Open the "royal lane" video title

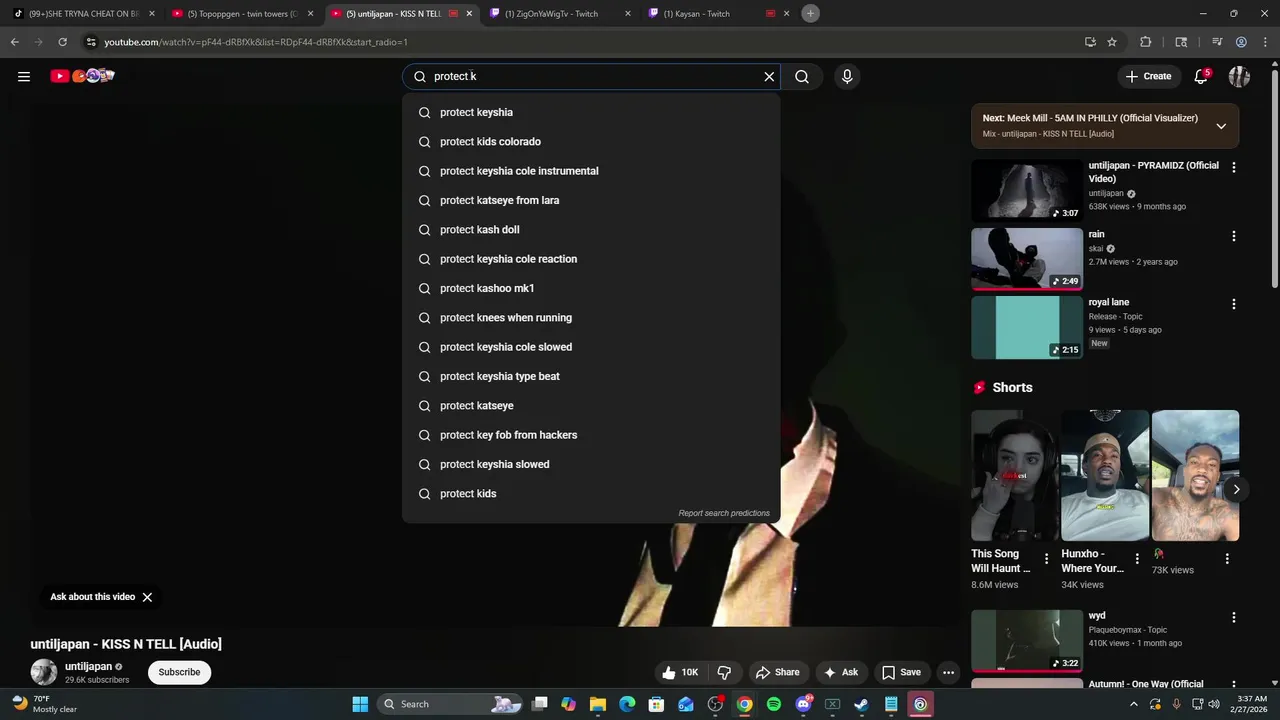[x=1109, y=302]
